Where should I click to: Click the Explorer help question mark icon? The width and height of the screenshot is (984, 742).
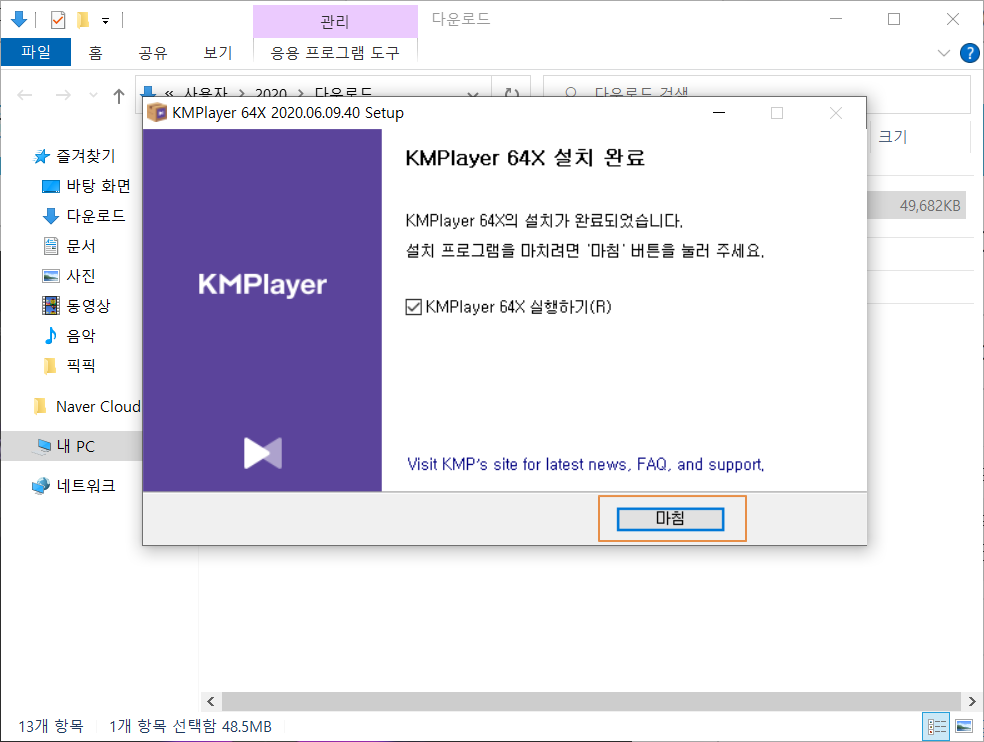970,53
